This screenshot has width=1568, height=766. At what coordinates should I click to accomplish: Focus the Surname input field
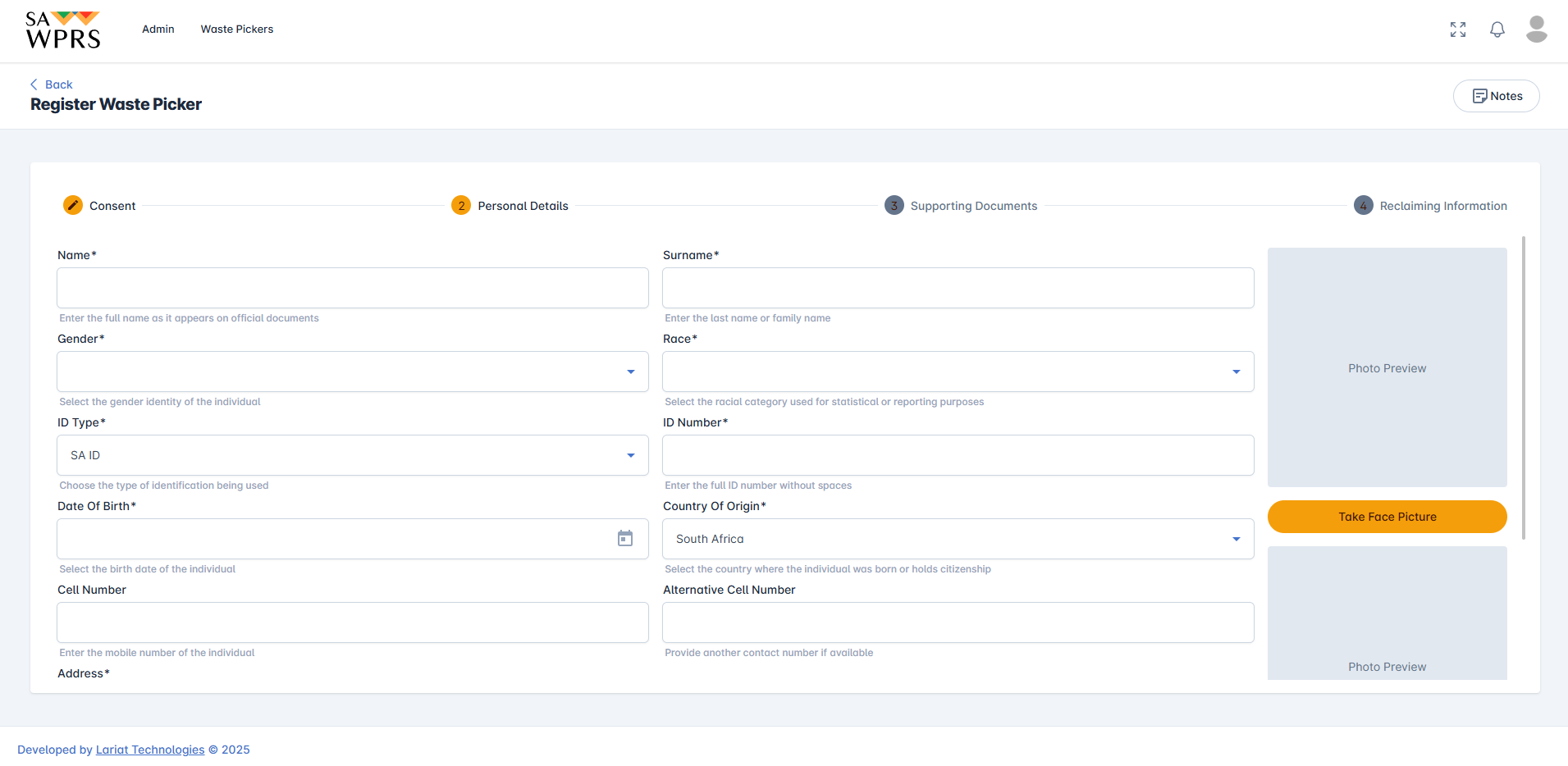[958, 288]
